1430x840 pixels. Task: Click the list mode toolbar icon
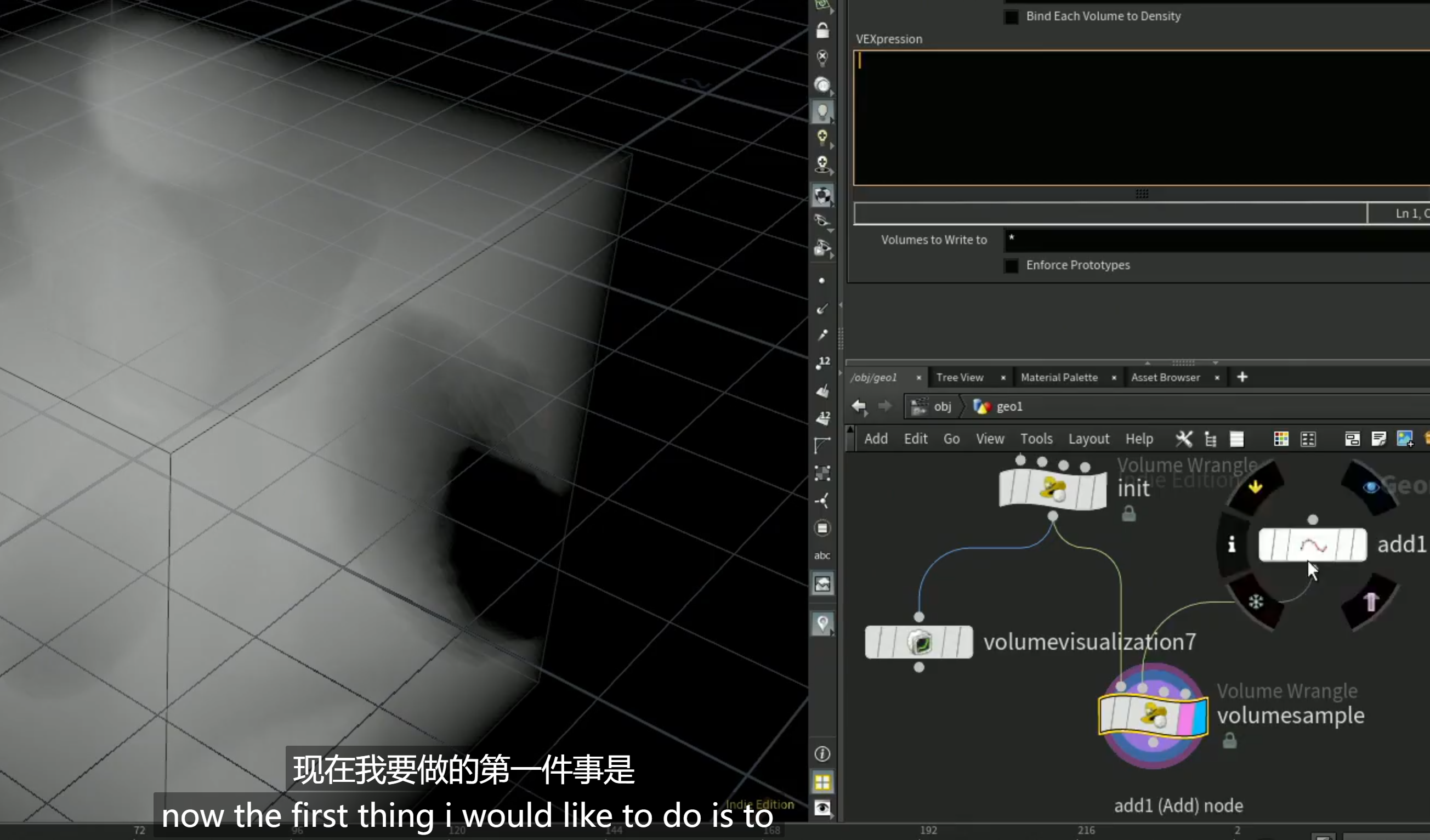tap(1236, 439)
